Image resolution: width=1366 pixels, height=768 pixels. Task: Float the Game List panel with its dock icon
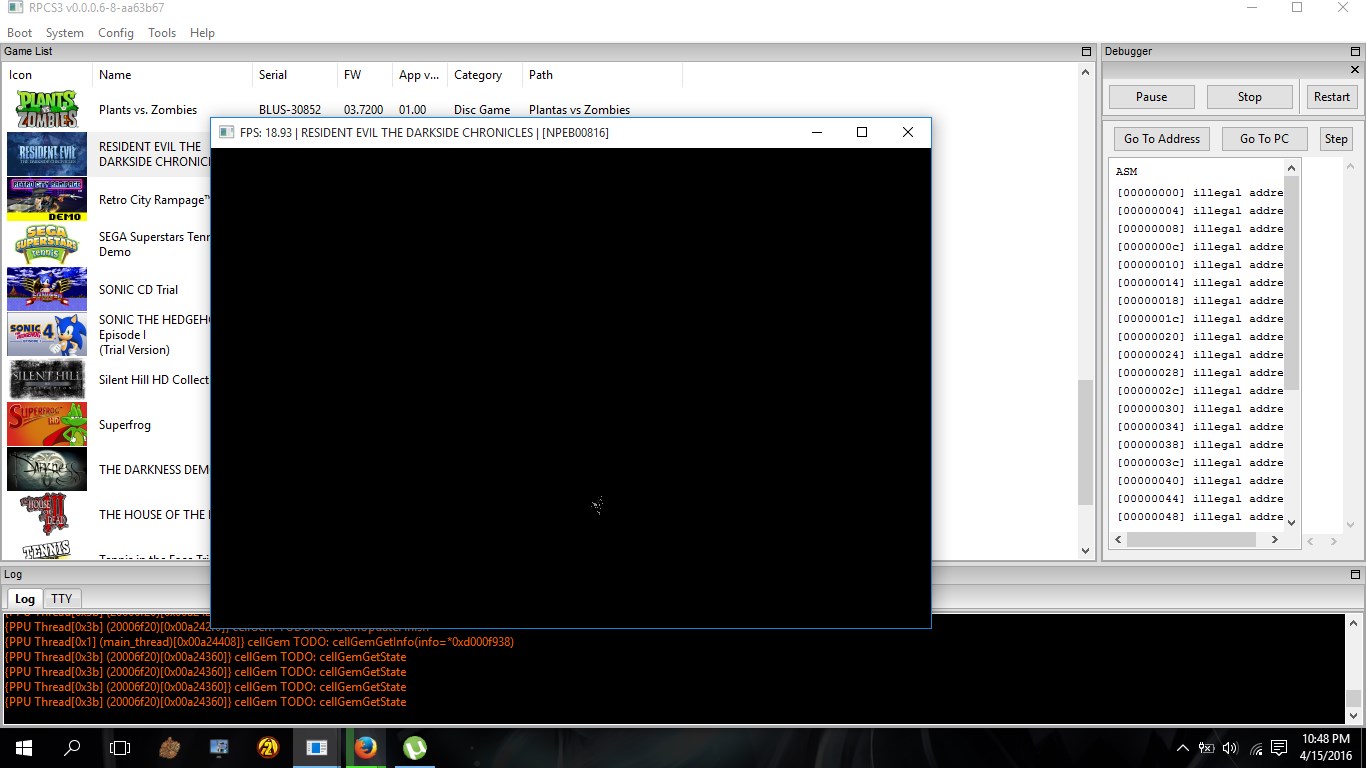tap(1086, 51)
